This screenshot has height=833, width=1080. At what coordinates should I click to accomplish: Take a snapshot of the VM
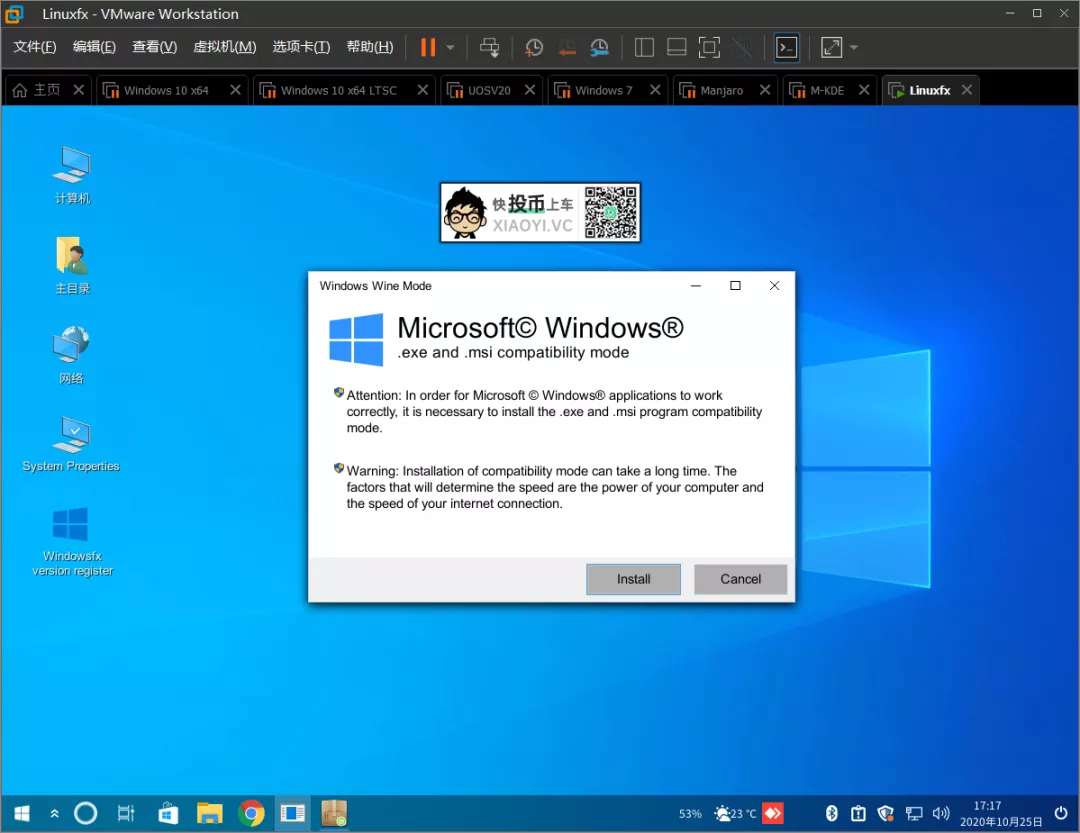coord(534,47)
